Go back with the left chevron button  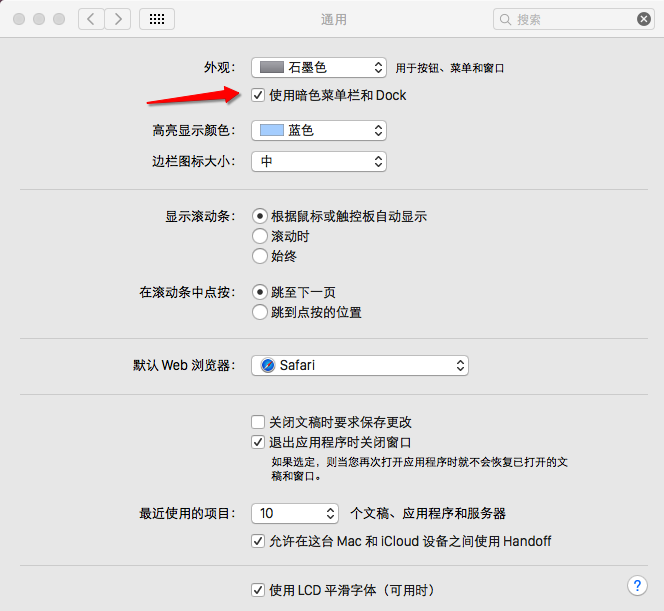tap(91, 19)
